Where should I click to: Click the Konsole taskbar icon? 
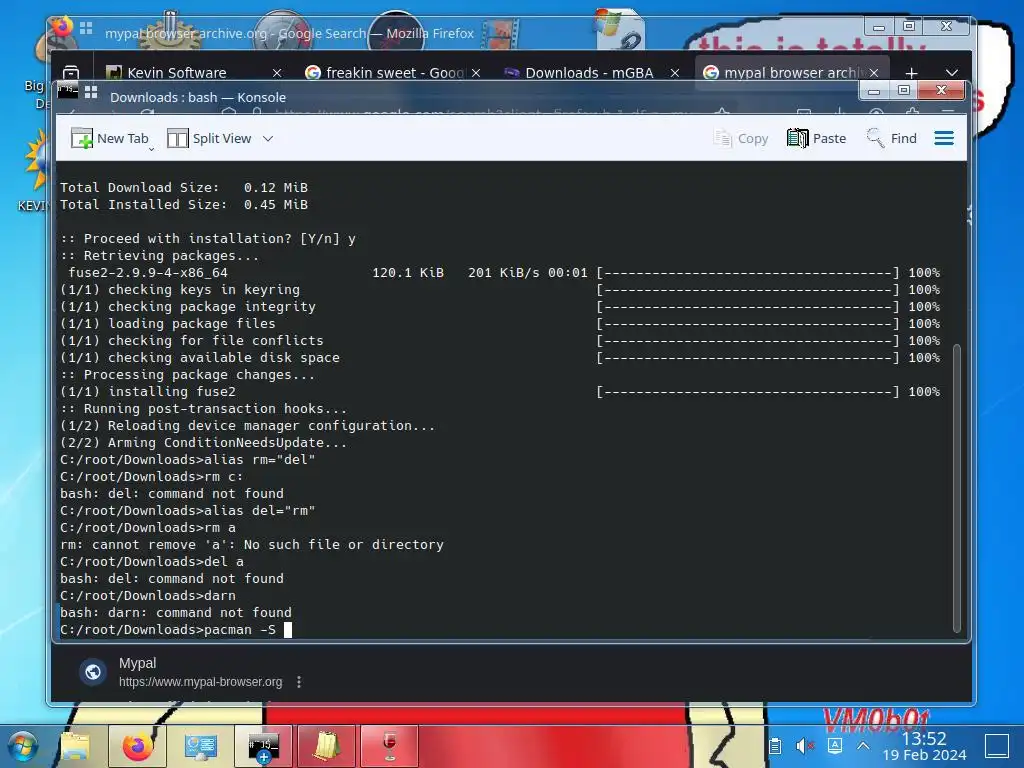[263, 746]
